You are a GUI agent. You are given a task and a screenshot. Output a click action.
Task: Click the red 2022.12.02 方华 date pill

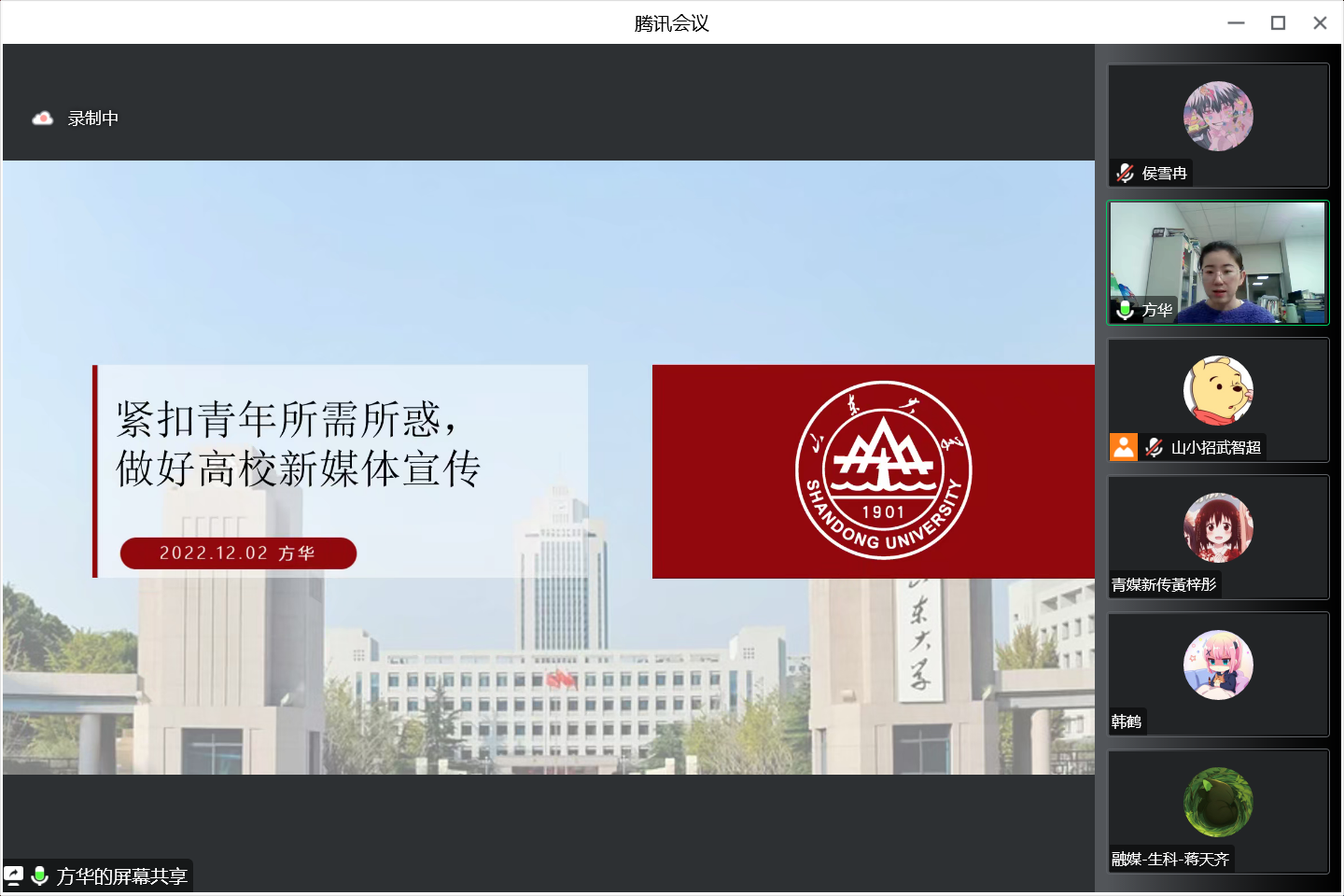(238, 553)
